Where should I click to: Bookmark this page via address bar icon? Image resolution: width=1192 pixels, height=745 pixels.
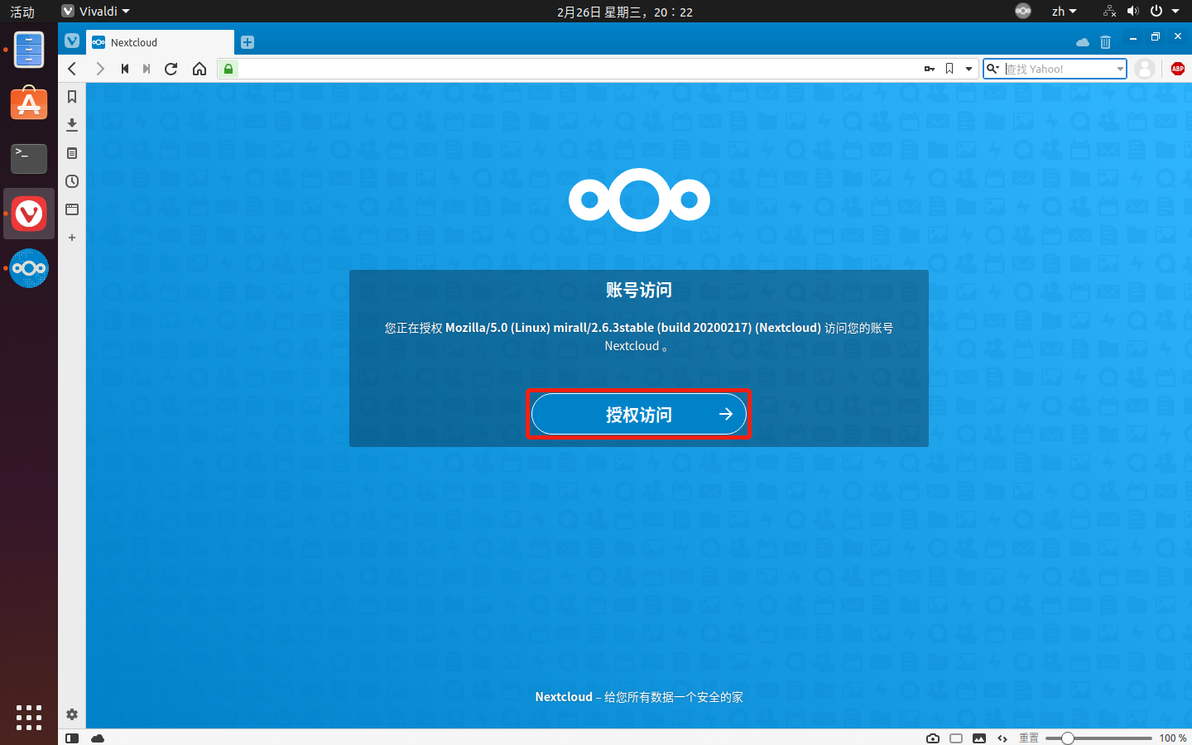pos(949,68)
